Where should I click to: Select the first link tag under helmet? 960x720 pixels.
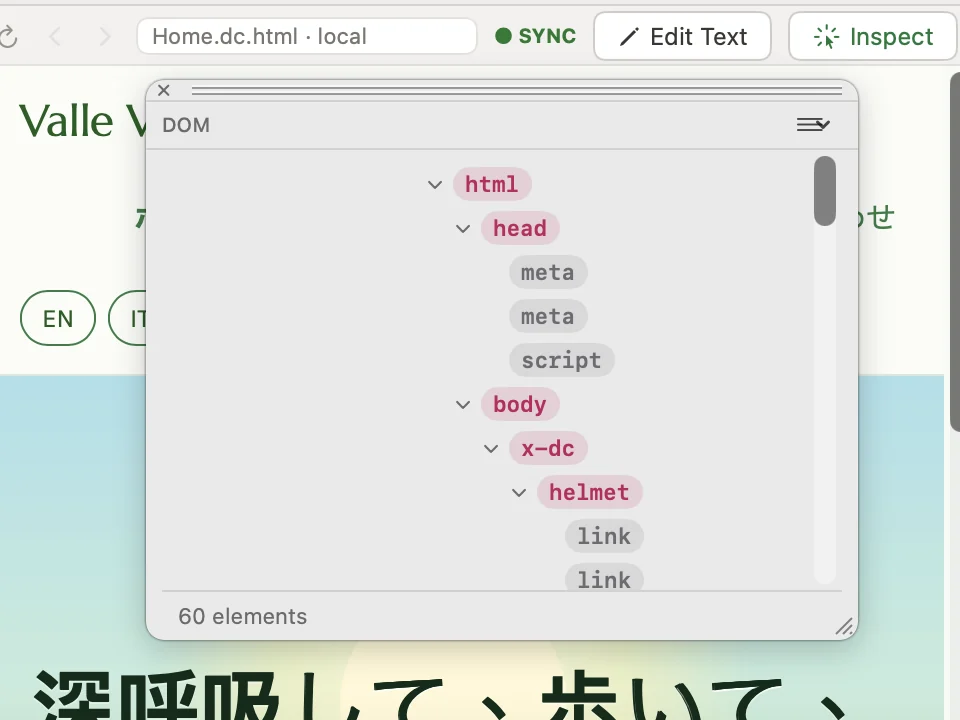click(604, 537)
